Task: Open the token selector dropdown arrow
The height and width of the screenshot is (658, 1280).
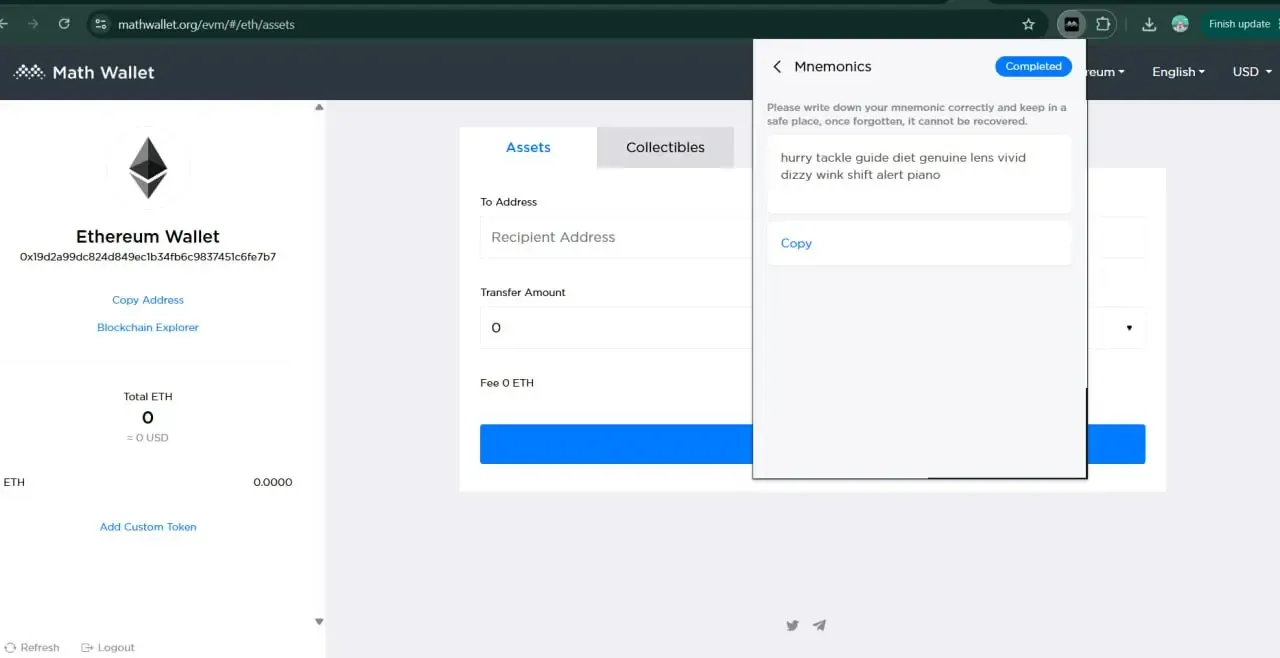Action: 1129,328
